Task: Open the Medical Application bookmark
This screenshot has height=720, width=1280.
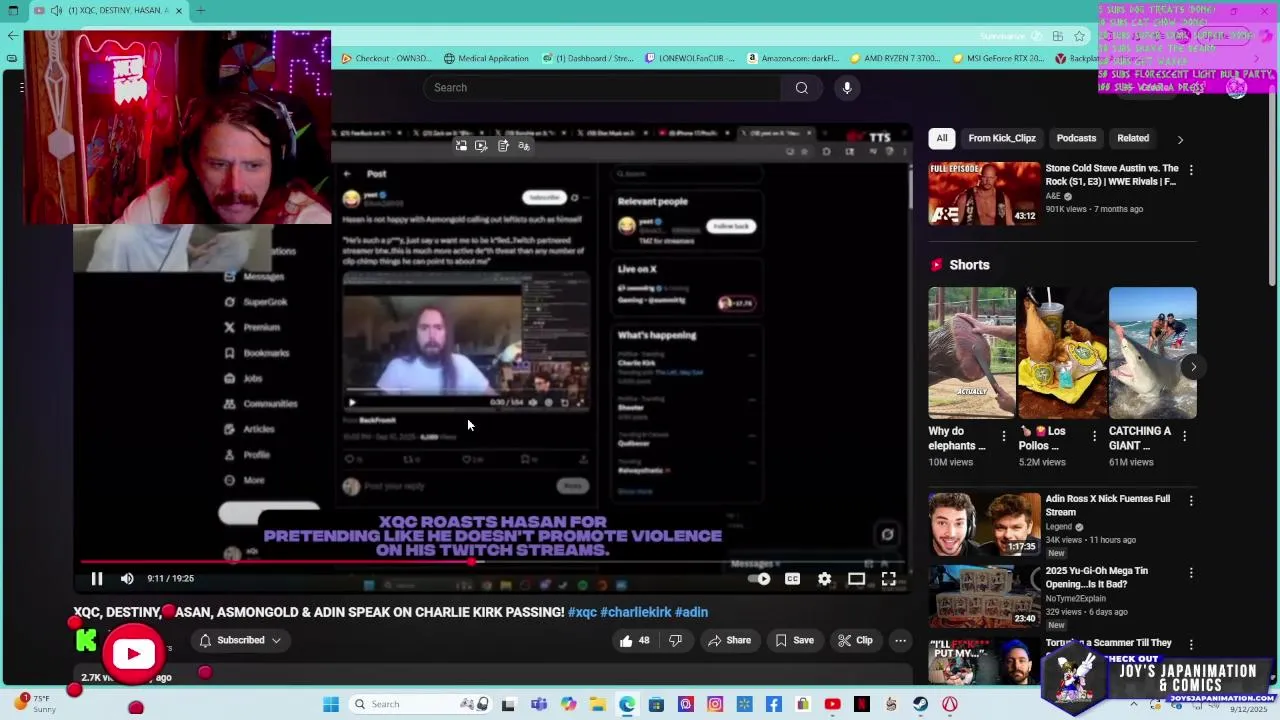Action: pos(486,58)
